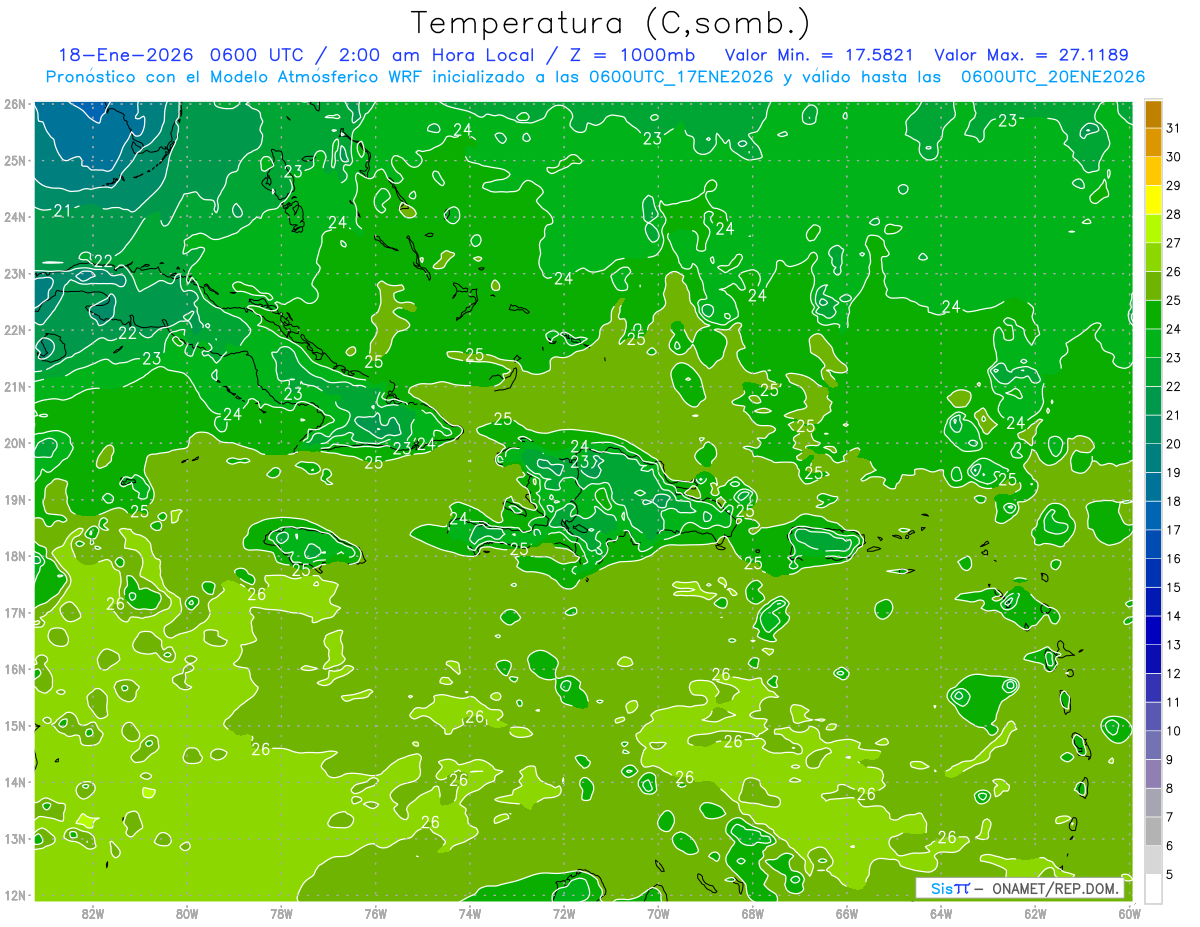Screen dimensions: 1200x927
Task: Click the "ONAMET/REP.DOM." credit label
Action: click(1055, 888)
